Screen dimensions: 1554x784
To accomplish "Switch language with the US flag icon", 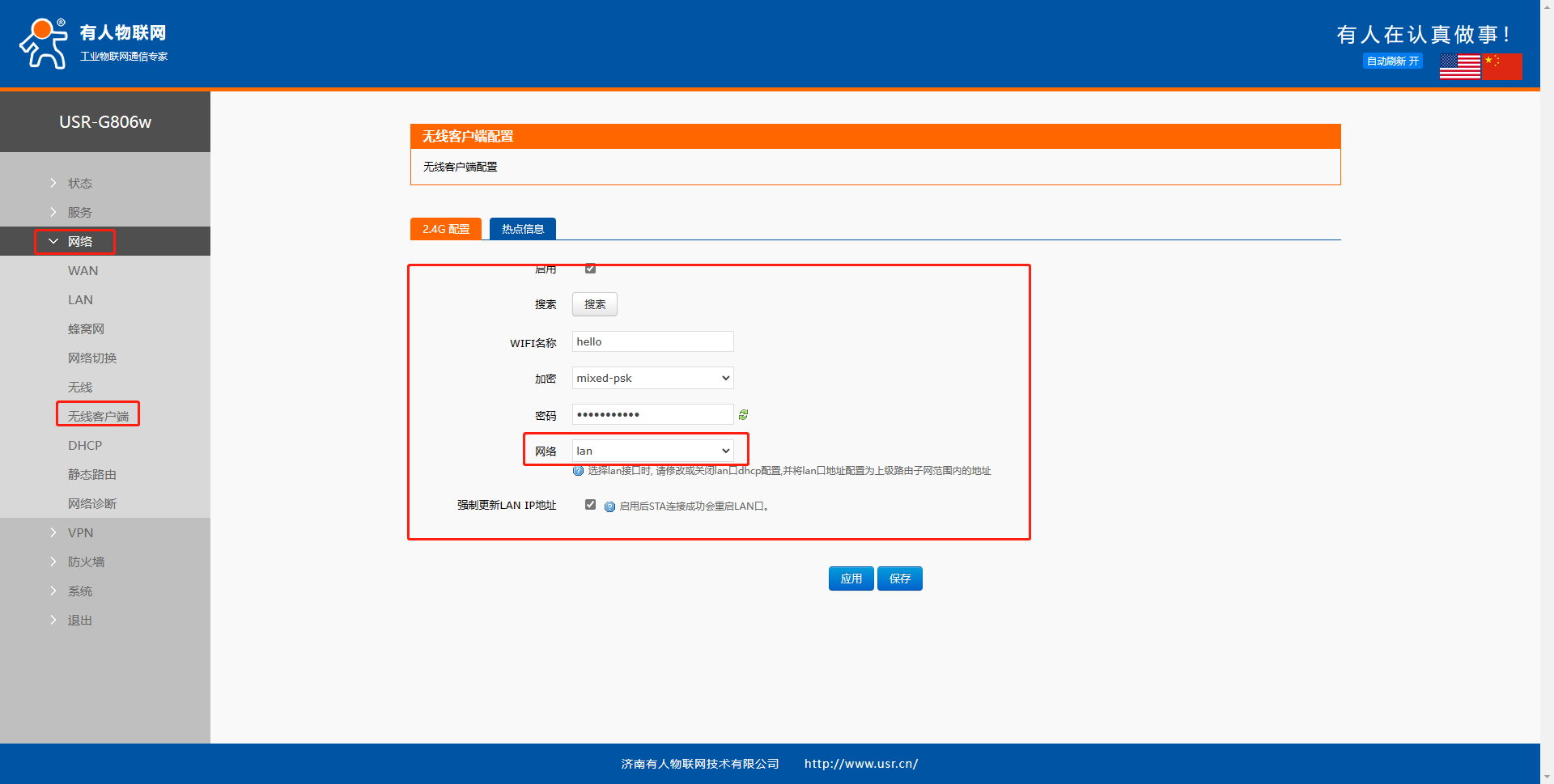I will [x=1460, y=66].
